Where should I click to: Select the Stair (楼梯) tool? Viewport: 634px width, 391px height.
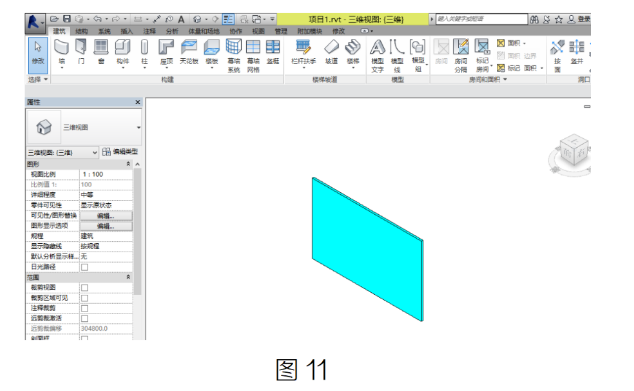tap(353, 53)
